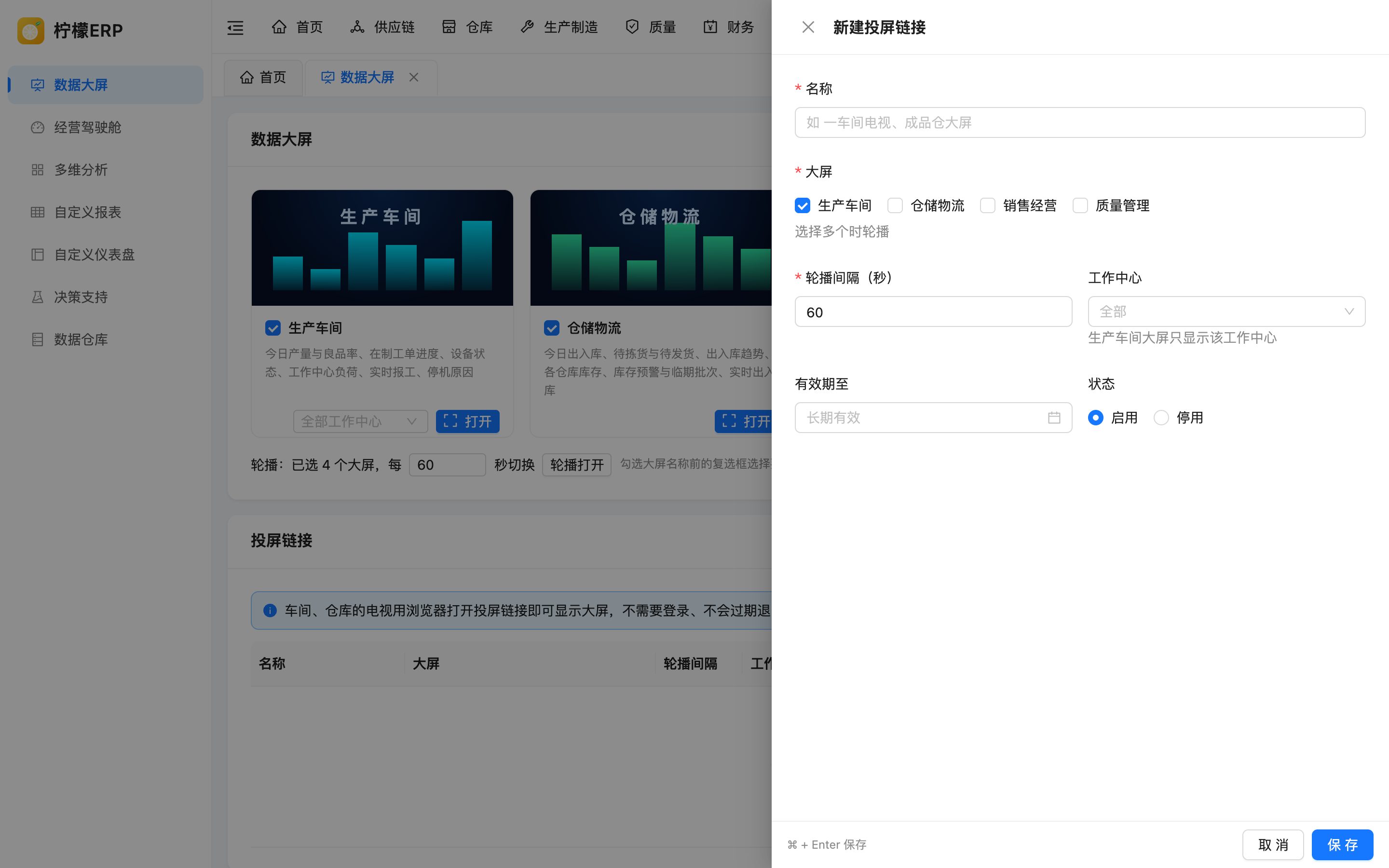The width and height of the screenshot is (1389, 868).
Task: Click the blue info icon in the 投屏链接 notice
Action: (x=270, y=611)
